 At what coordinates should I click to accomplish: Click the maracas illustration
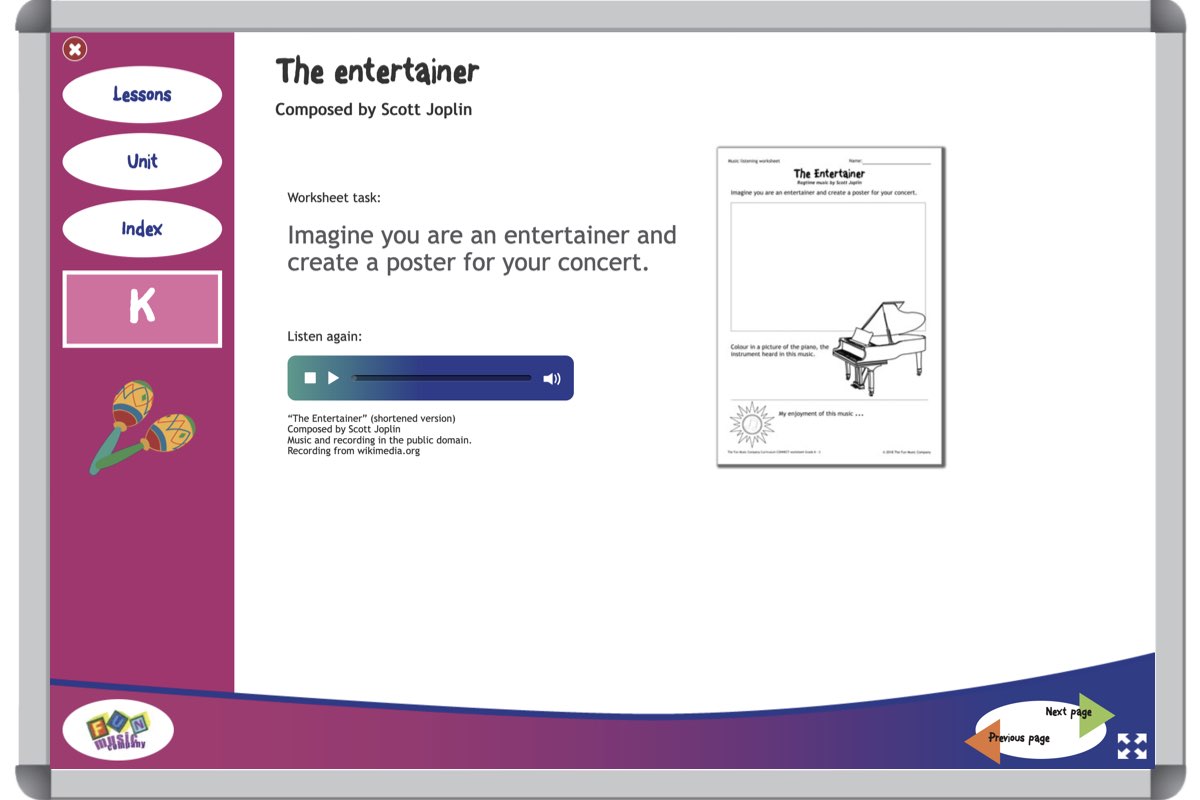pos(142,427)
